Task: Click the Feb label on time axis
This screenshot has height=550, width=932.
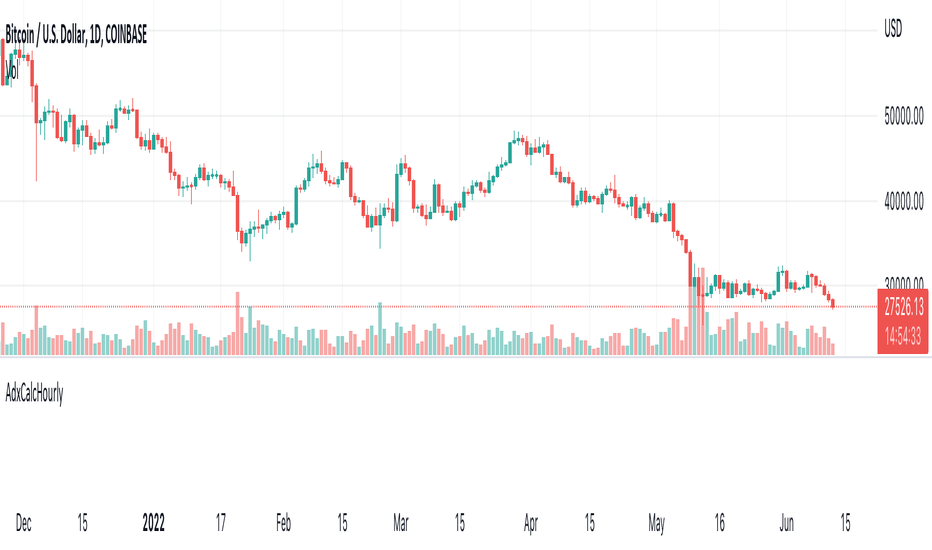Action: click(284, 523)
